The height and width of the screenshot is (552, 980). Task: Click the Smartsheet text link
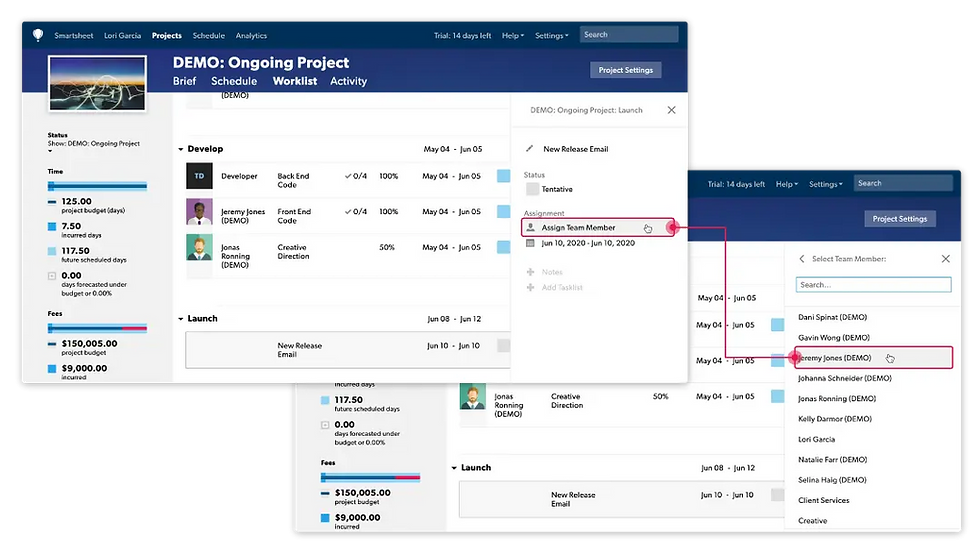(74, 36)
